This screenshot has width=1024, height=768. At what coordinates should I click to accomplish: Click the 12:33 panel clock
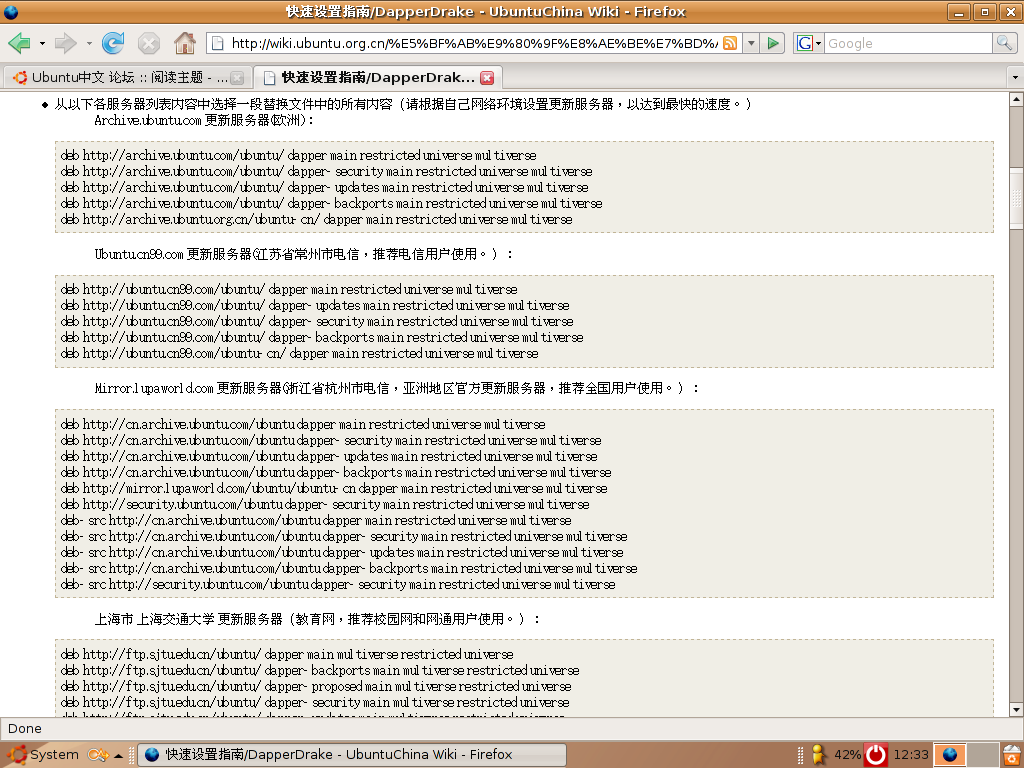pos(911,755)
